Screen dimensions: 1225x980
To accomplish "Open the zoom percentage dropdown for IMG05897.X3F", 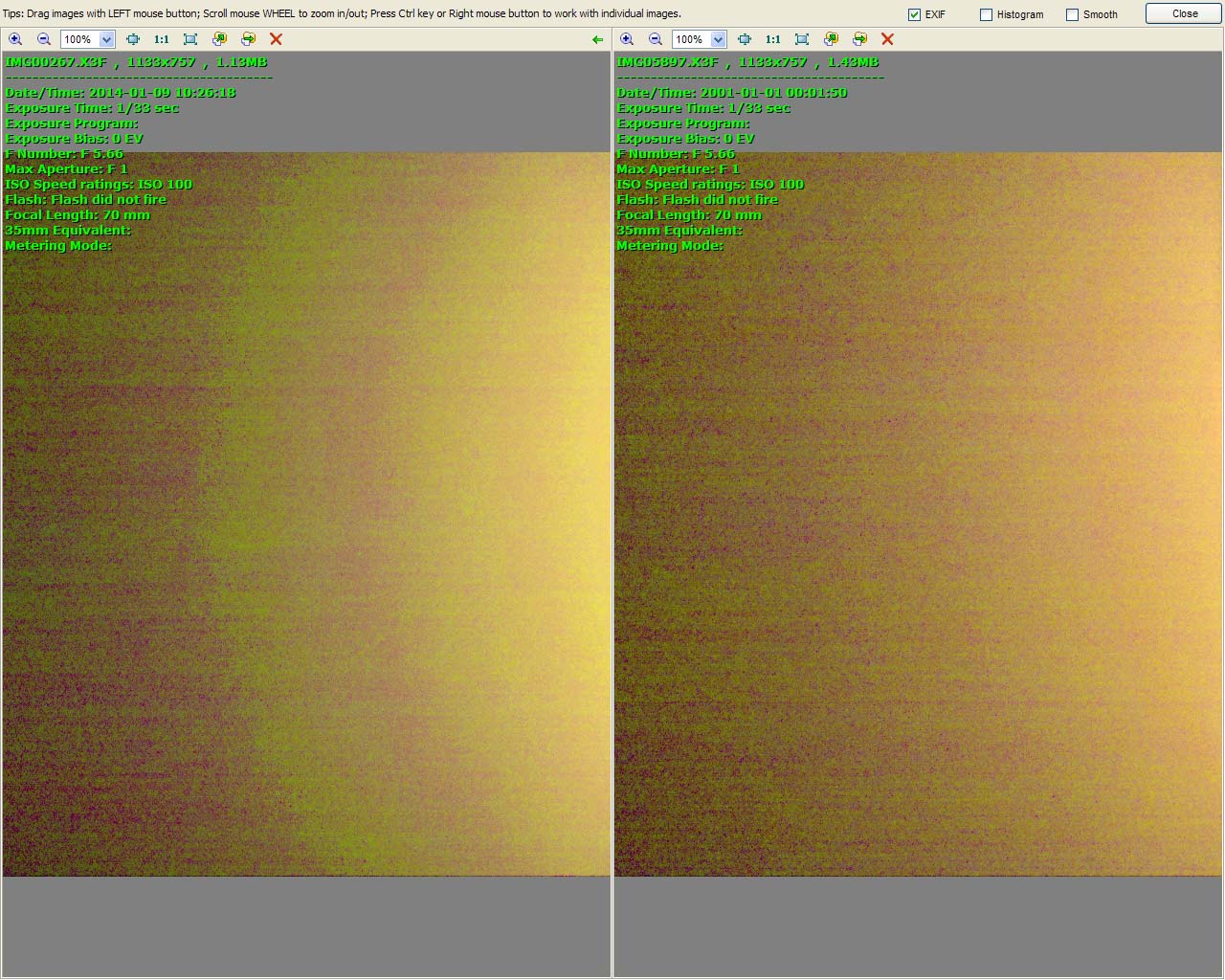I will point(719,39).
